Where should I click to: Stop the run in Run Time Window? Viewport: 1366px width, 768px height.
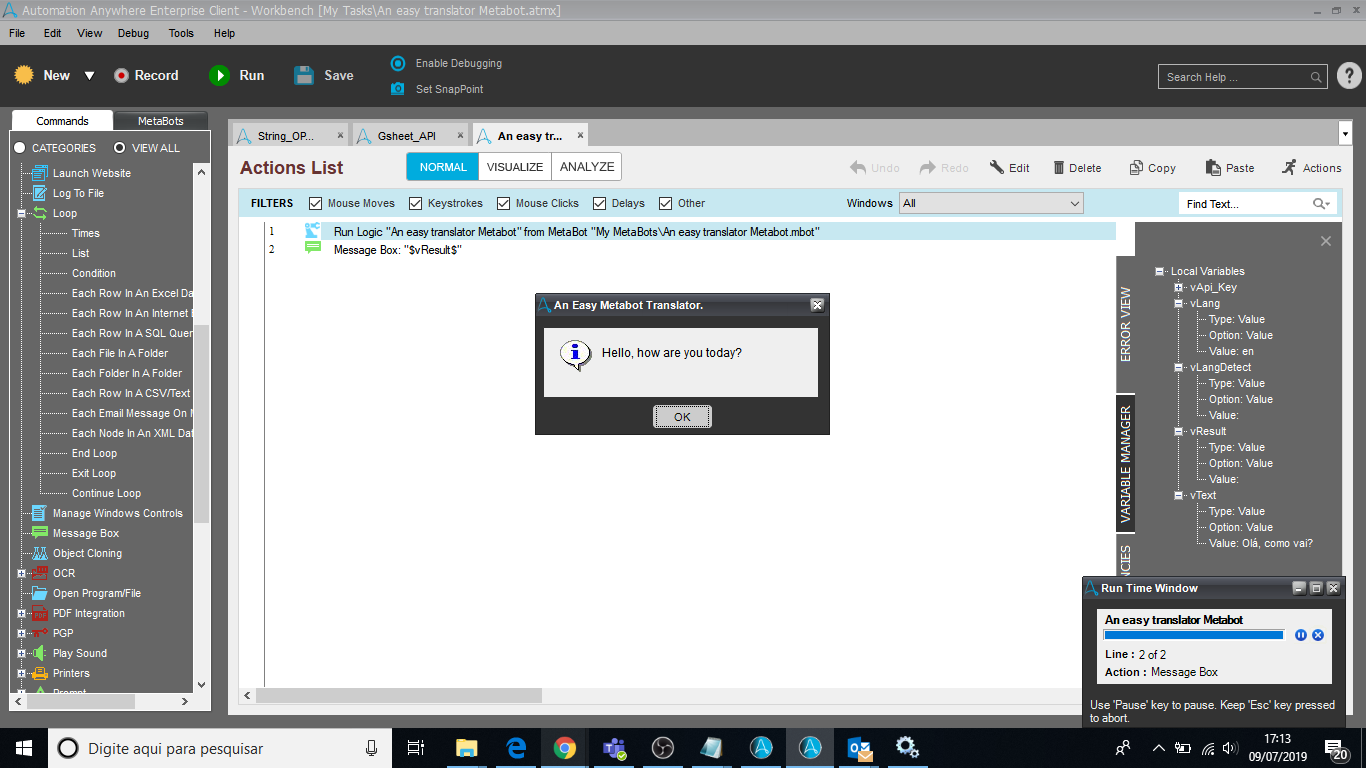1318,635
